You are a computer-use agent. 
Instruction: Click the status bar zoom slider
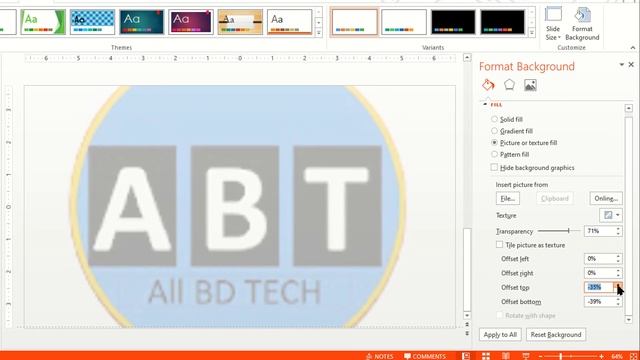(571, 356)
